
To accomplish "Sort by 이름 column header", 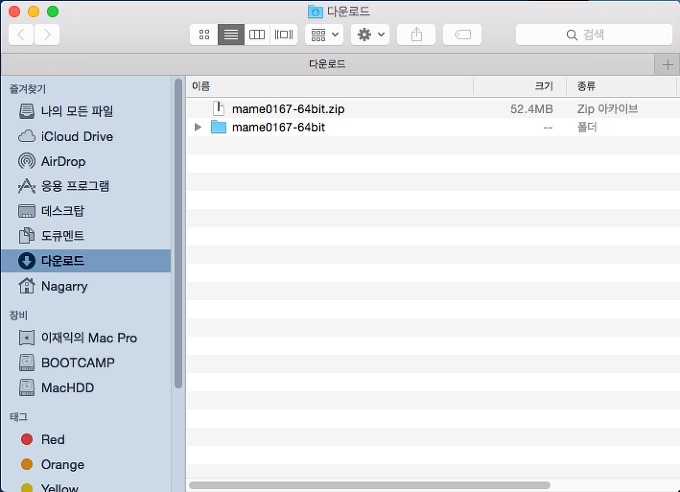I will click(x=330, y=86).
